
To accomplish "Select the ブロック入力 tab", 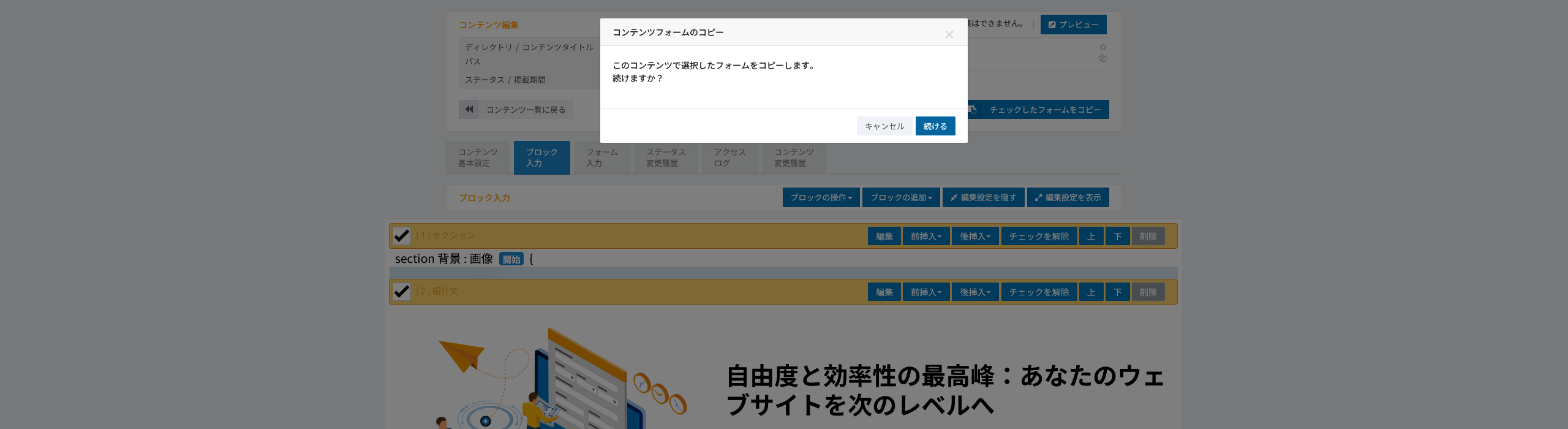I will (x=542, y=158).
